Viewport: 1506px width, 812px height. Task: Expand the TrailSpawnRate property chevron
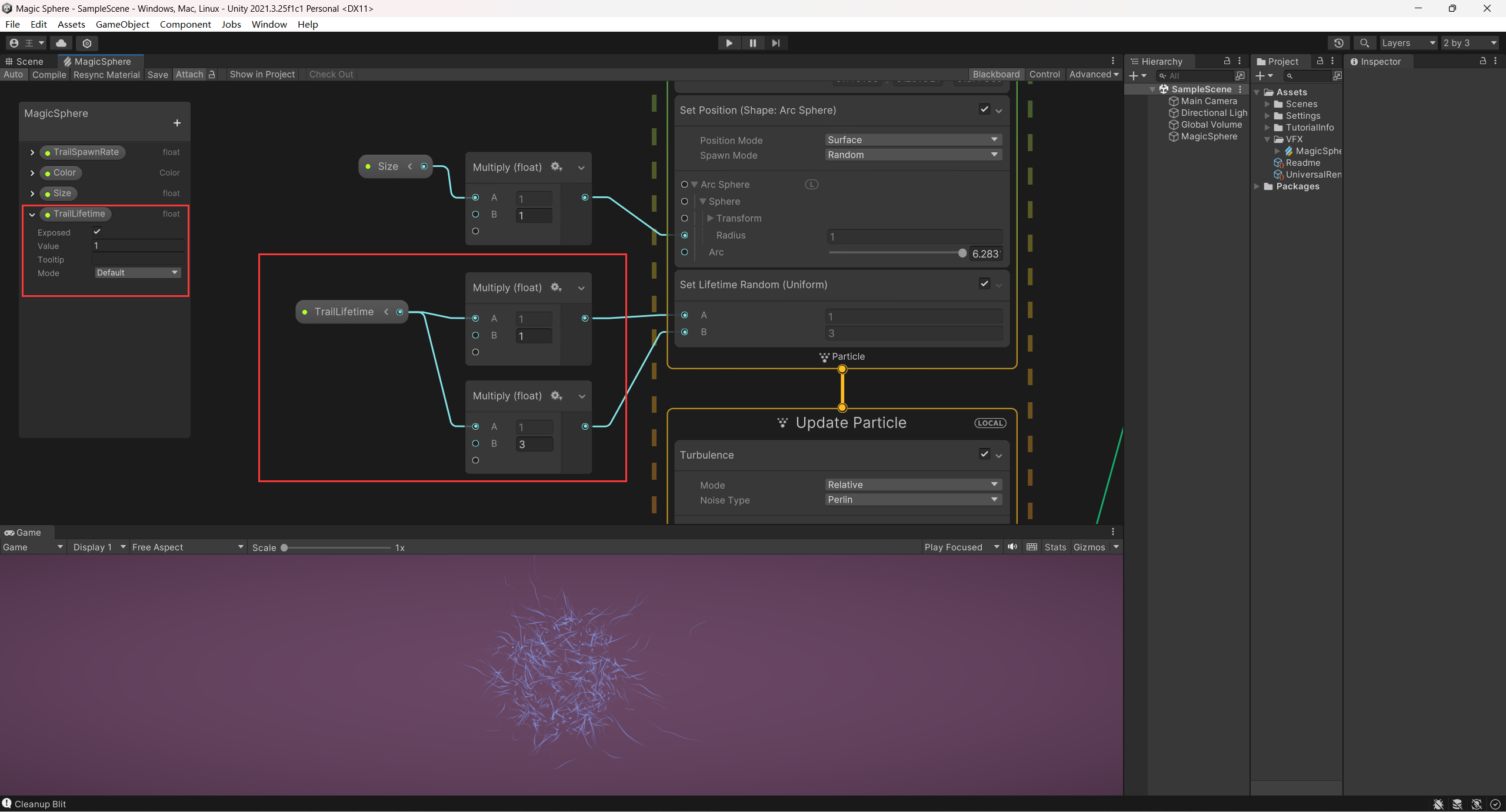point(32,152)
